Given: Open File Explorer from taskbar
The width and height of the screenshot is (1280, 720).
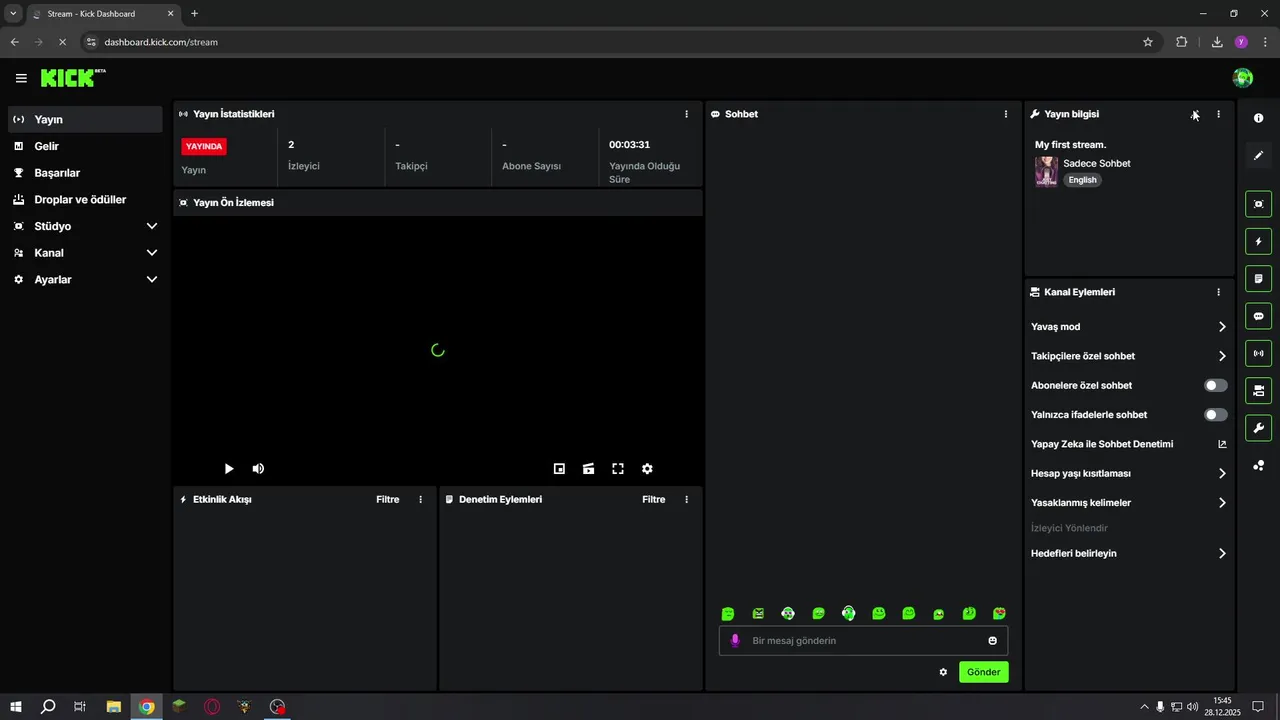Looking at the screenshot, I should coord(114,707).
